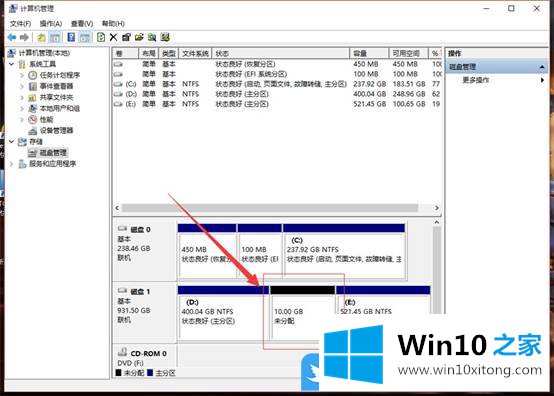554x396 pixels.
Task: Toggle the show/hide action pane icon
Action: (x=84, y=37)
